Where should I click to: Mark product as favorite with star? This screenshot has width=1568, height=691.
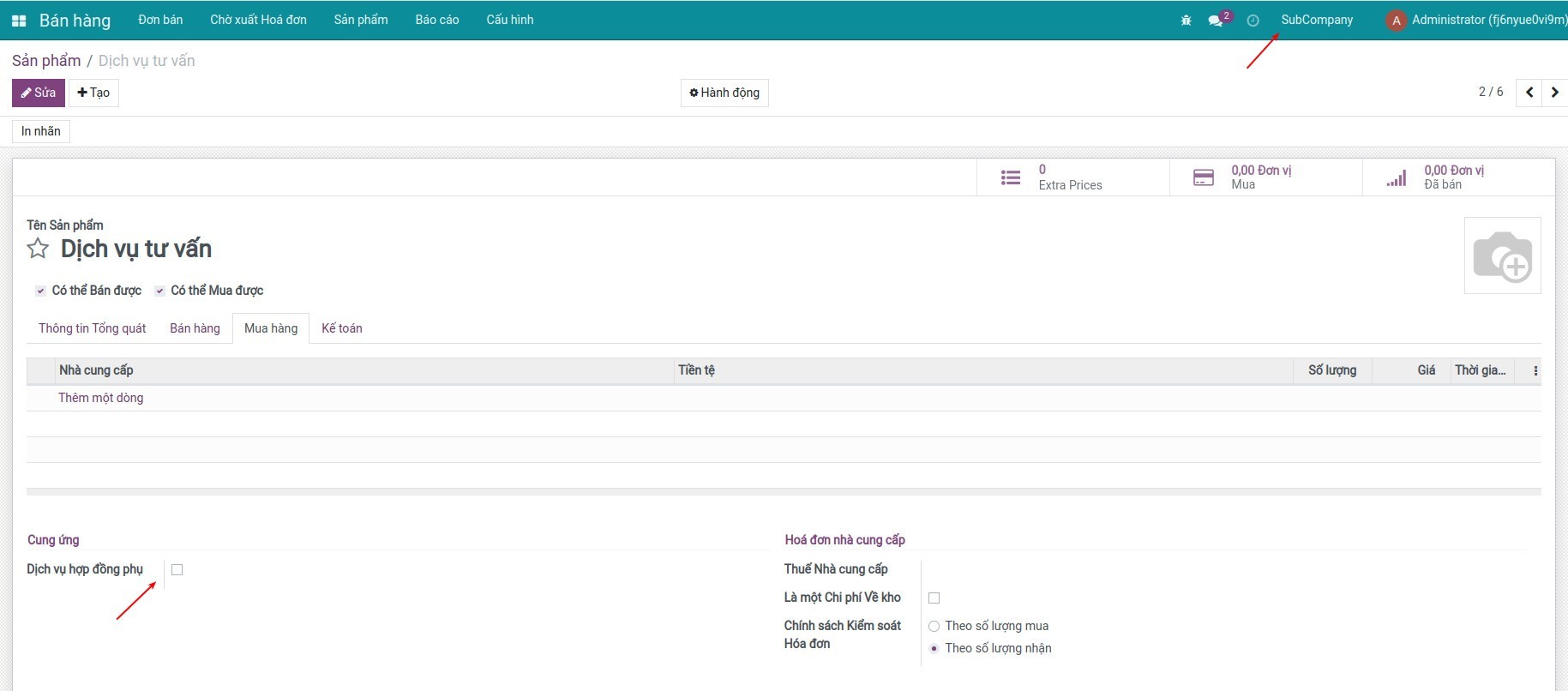coord(38,249)
